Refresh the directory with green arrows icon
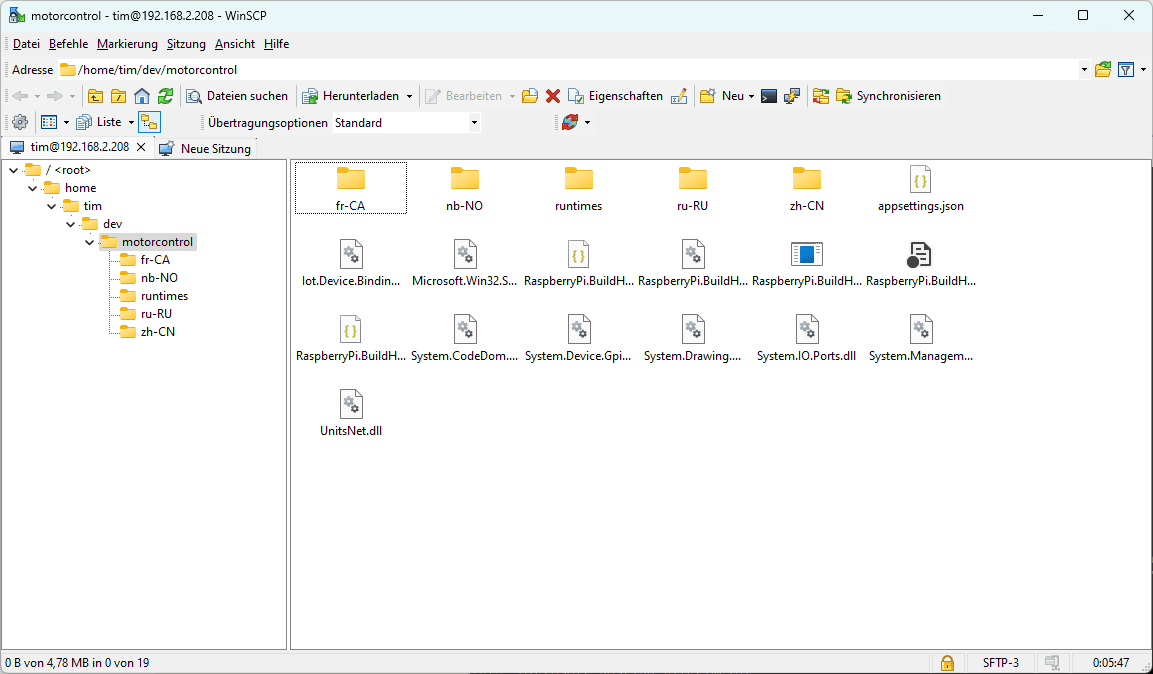The height and width of the screenshot is (674, 1153). click(x=166, y=96)
